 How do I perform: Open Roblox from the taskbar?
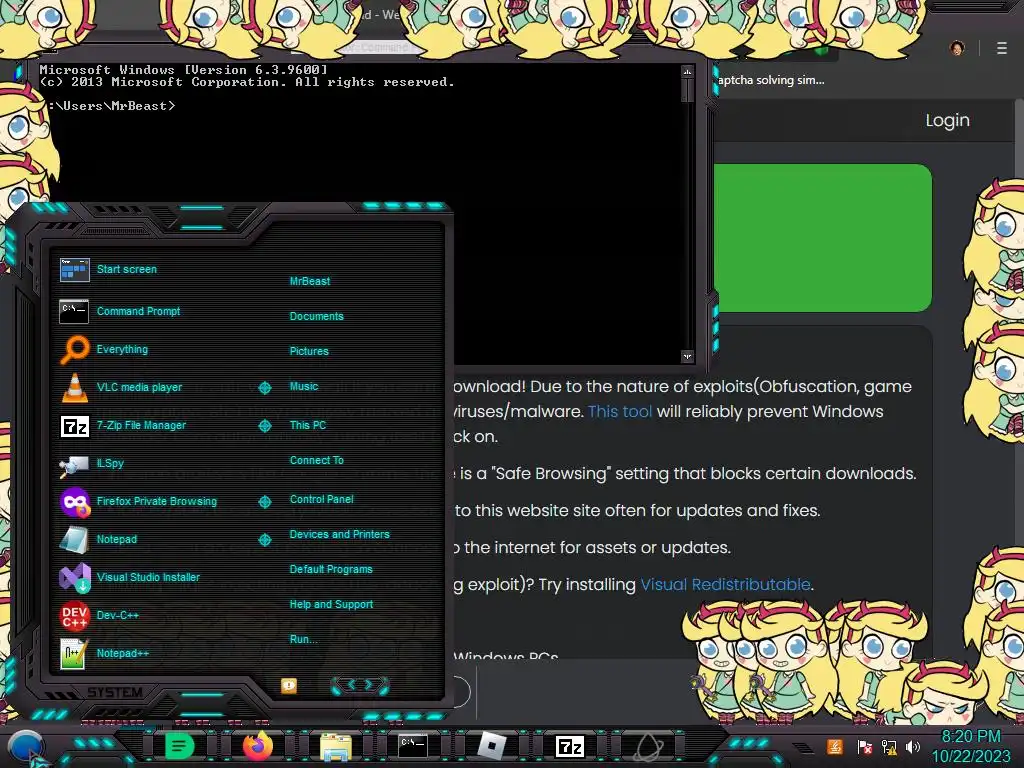coord(492,746)
